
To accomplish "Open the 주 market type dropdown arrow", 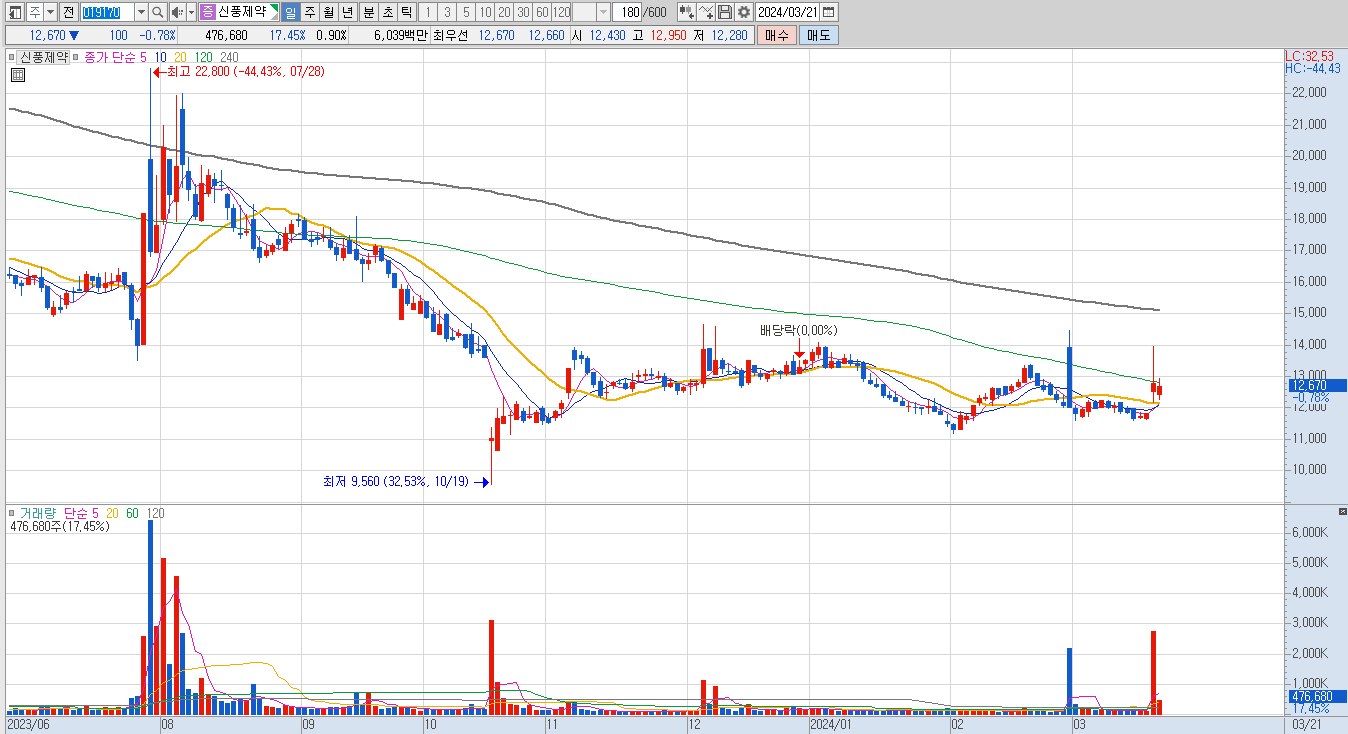I will tap(50, 12).
